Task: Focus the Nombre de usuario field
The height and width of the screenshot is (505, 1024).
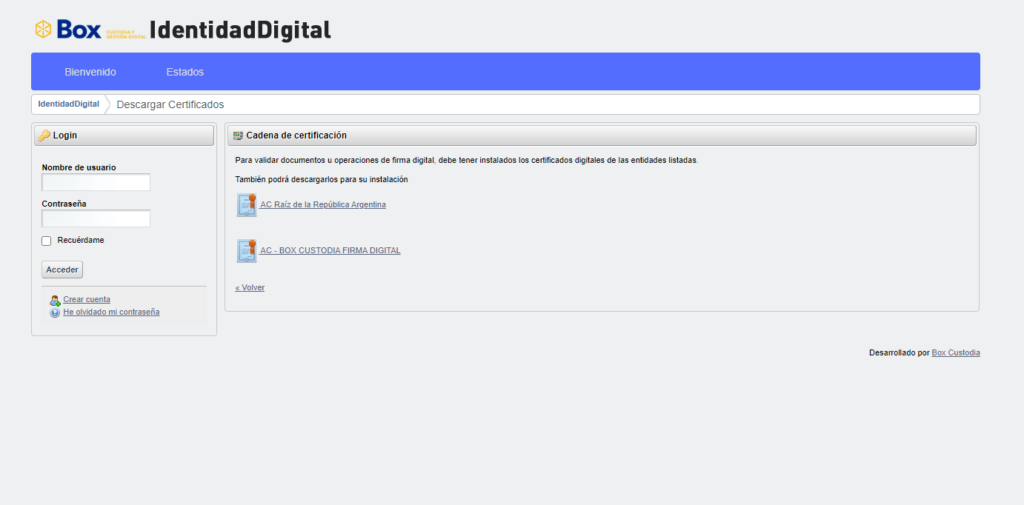Action: (96, 182)
